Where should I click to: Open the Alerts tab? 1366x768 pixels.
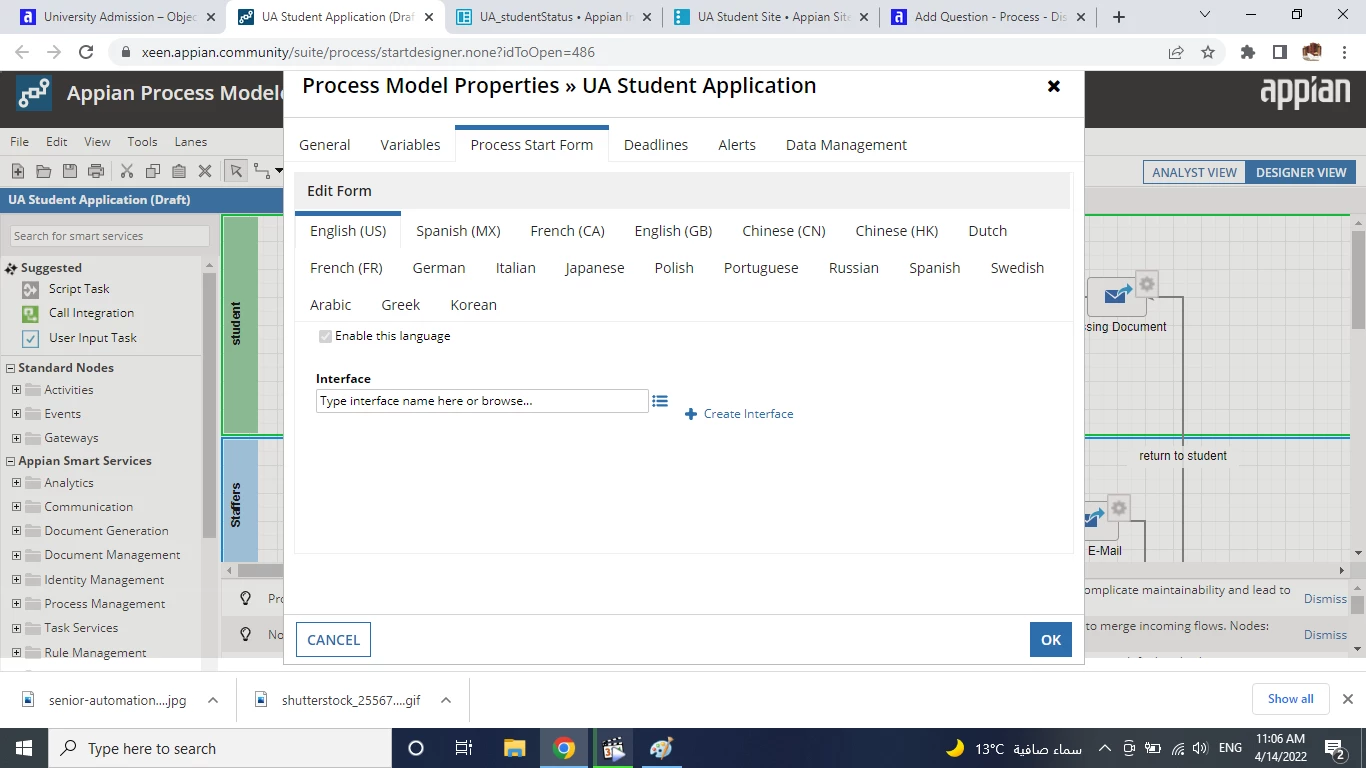click(737, 145)
